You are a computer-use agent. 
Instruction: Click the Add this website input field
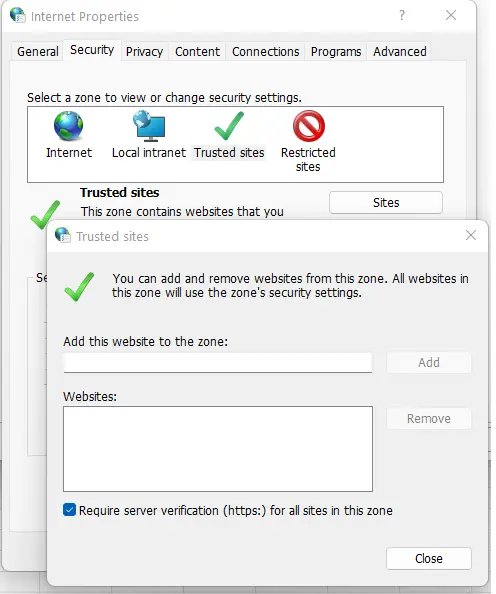click(217, 363)
